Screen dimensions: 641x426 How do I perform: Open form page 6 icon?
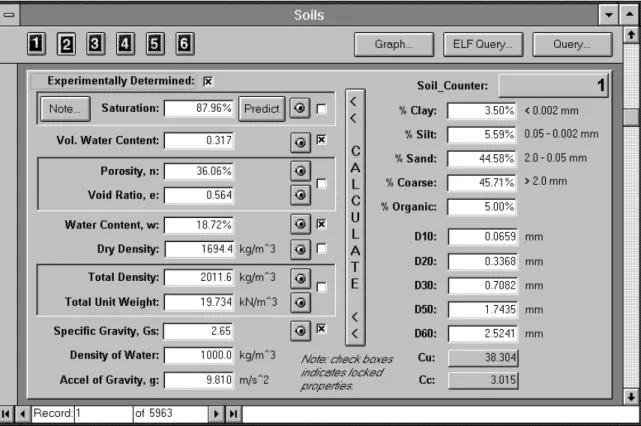coord(184,44)
